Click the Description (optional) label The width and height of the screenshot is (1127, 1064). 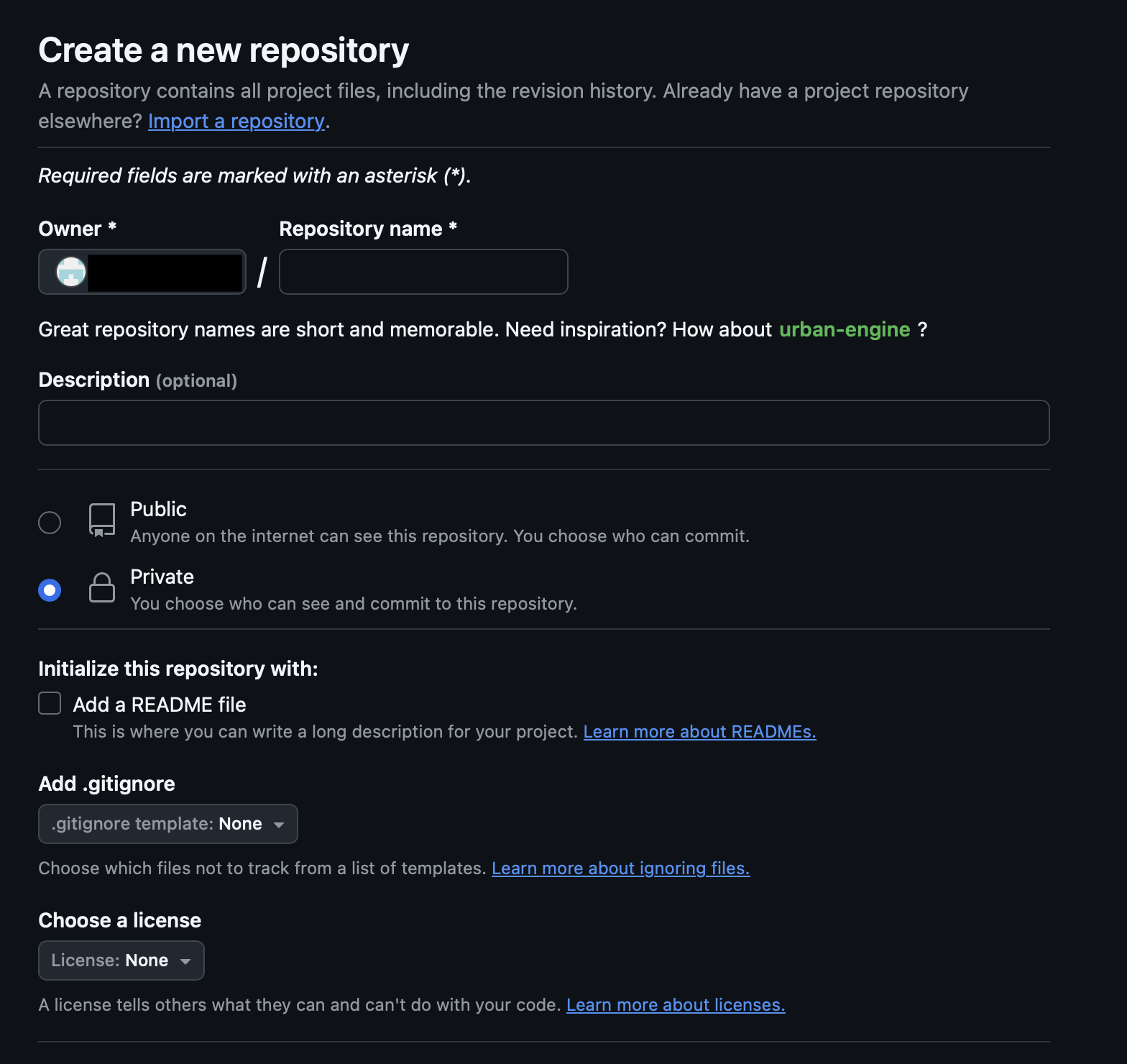(138, 380)
